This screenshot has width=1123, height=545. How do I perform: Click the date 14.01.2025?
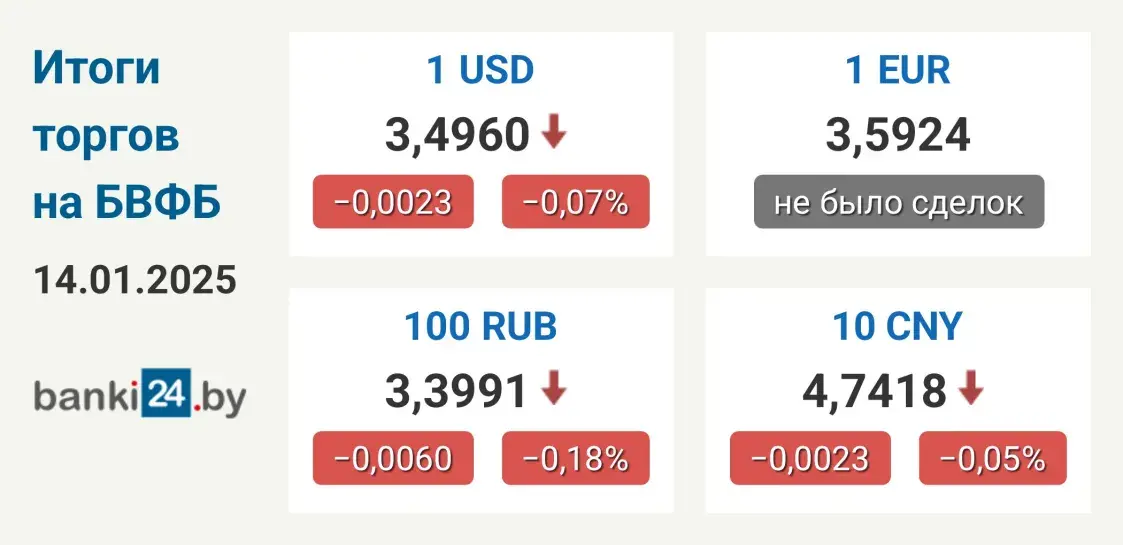point(136,279)
